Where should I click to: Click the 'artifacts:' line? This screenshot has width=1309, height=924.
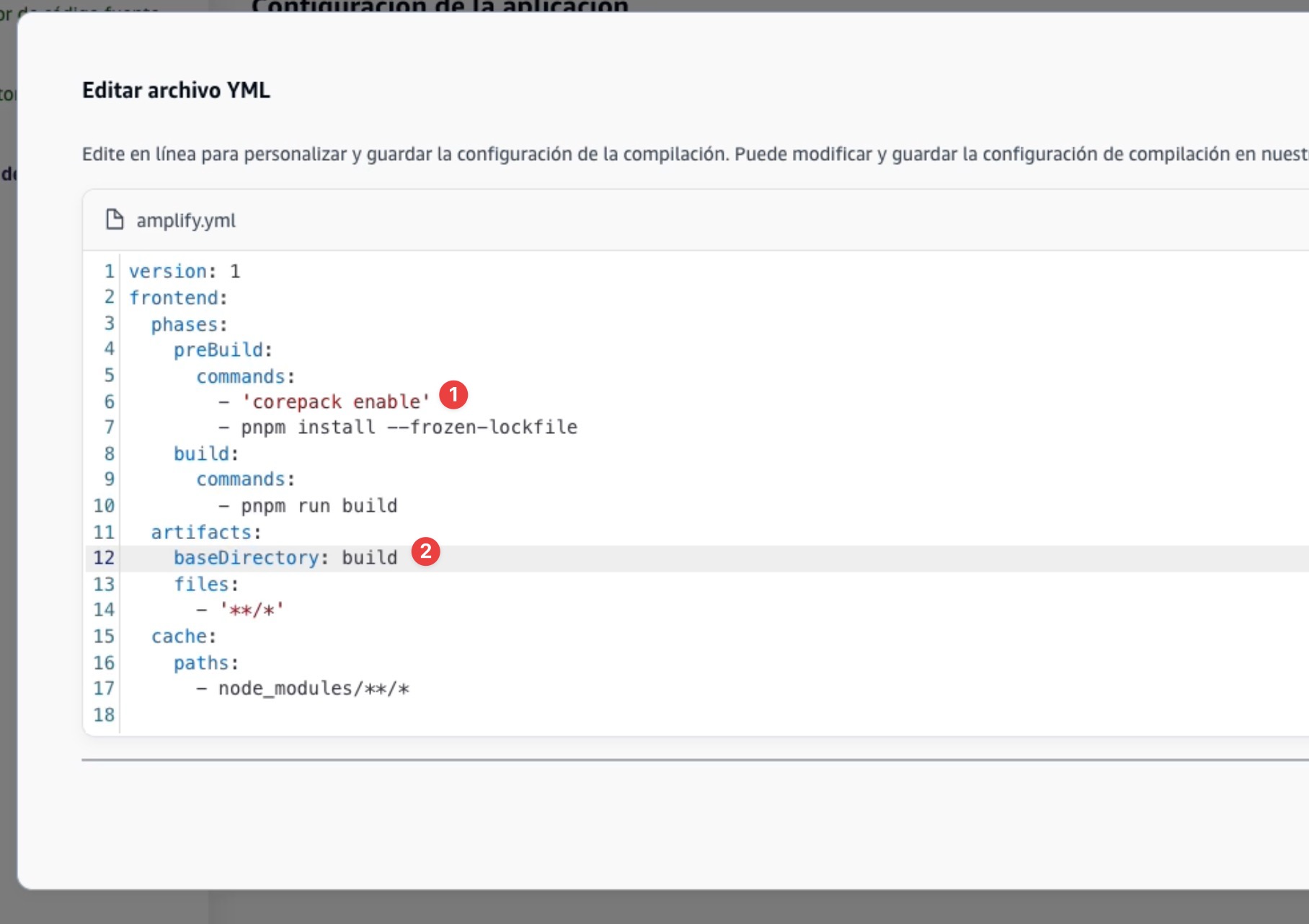(x=206, y=532)
